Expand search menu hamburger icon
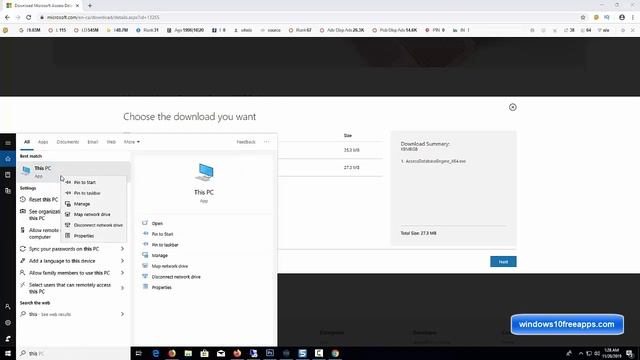 [8, 143]
